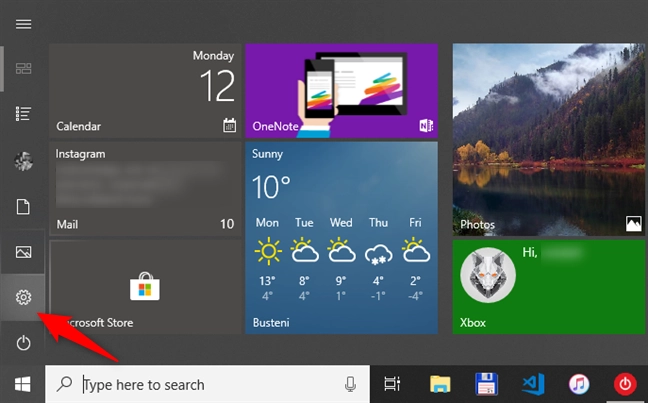
Task: Open the floppy disk app on taskbar
Action: tap(486, 384)
